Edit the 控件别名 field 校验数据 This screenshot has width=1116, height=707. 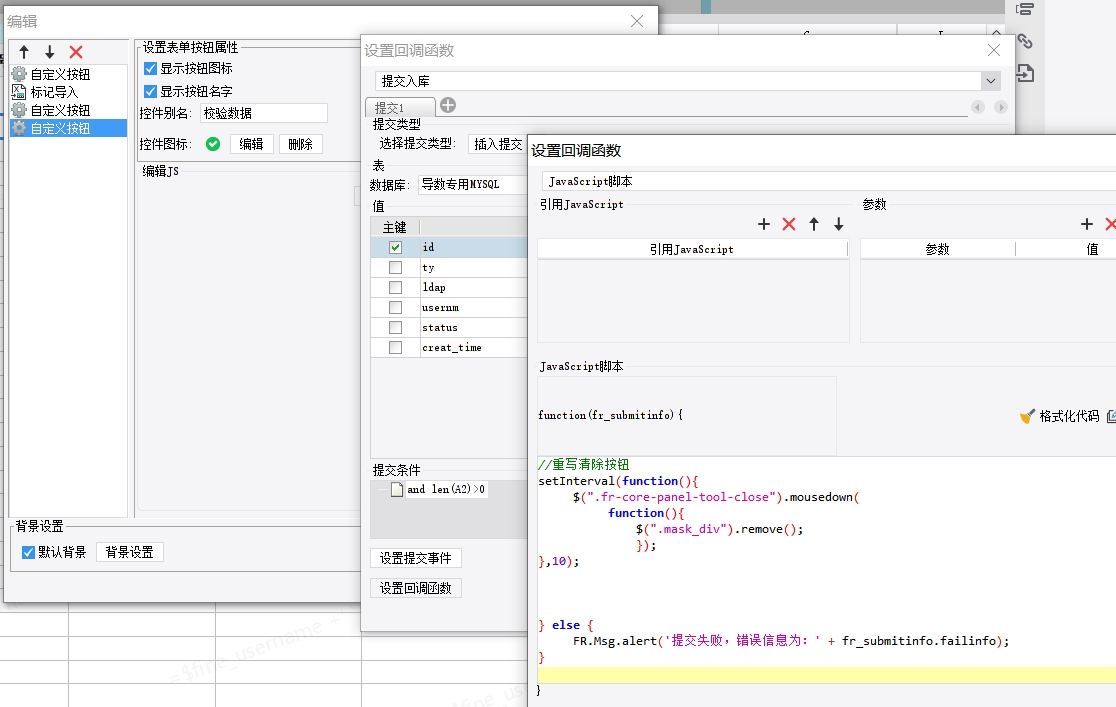(x=263, y=113)
